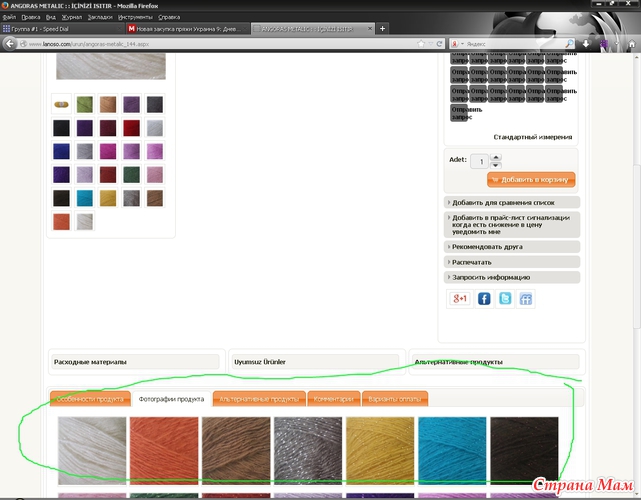Open the Журнал menu
The width and height of the screenshot is (641, 500).
click(72, 17)
